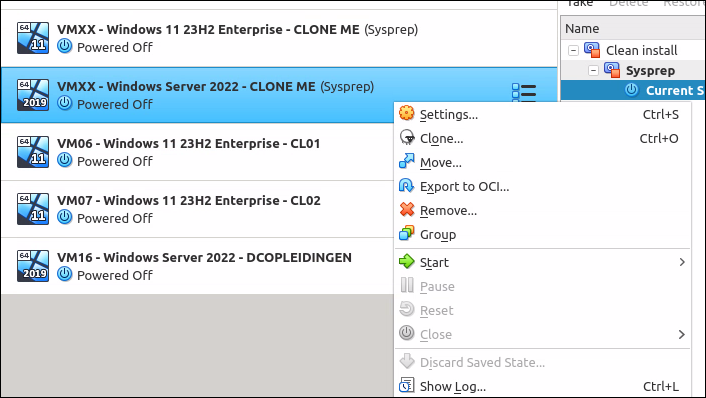Select the Sysprep snapshot row

(x=633, y=70)
